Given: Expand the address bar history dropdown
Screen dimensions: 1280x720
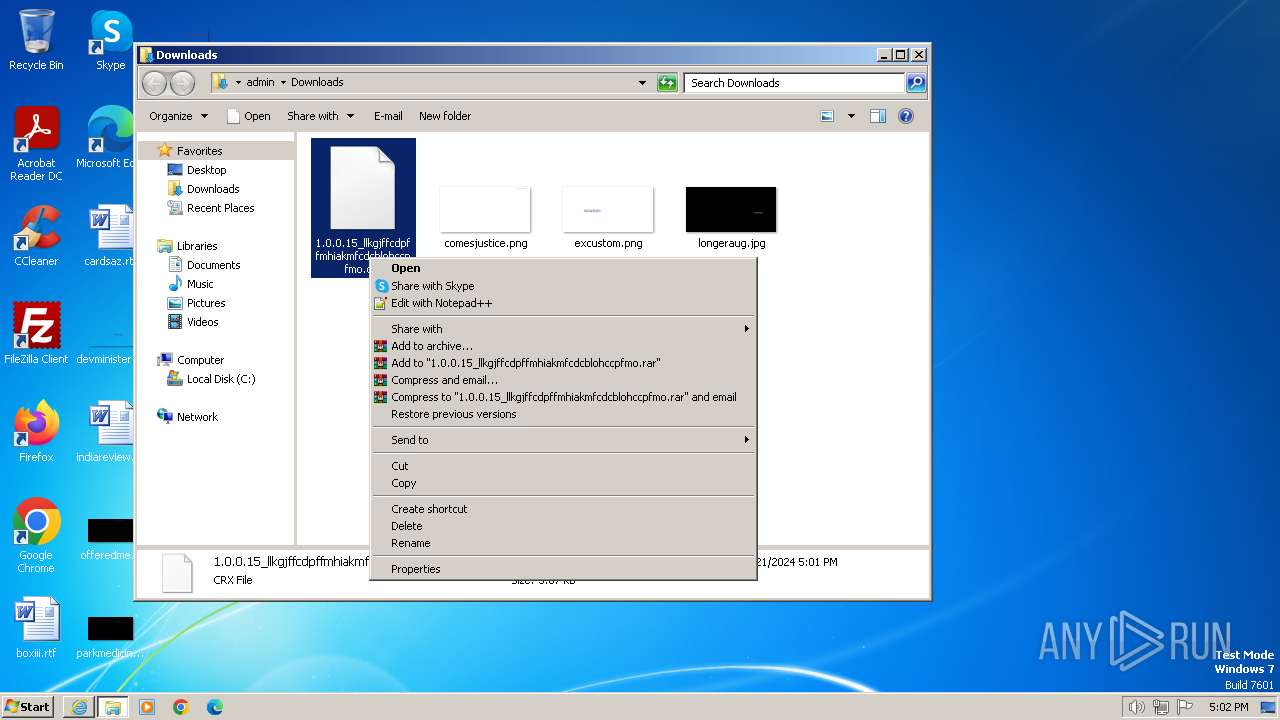Looking at the screenshot, I should click(x=642, y=83).
